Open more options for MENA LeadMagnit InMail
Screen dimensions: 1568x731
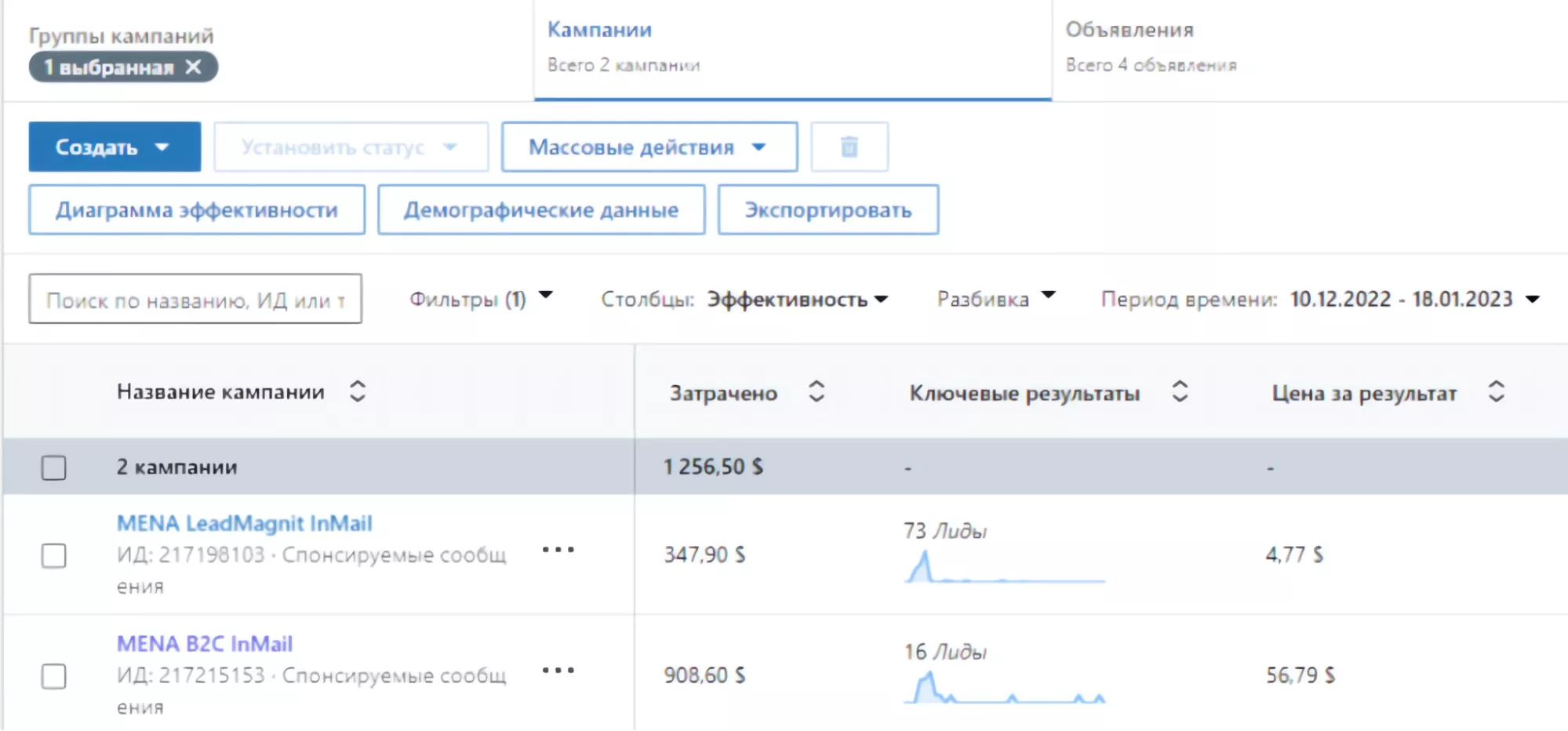[x=558, y=550]
